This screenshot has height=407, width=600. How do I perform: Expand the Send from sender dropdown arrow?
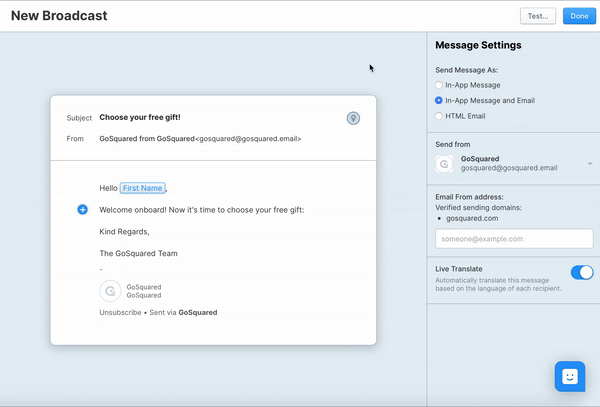tap(590, 164)
